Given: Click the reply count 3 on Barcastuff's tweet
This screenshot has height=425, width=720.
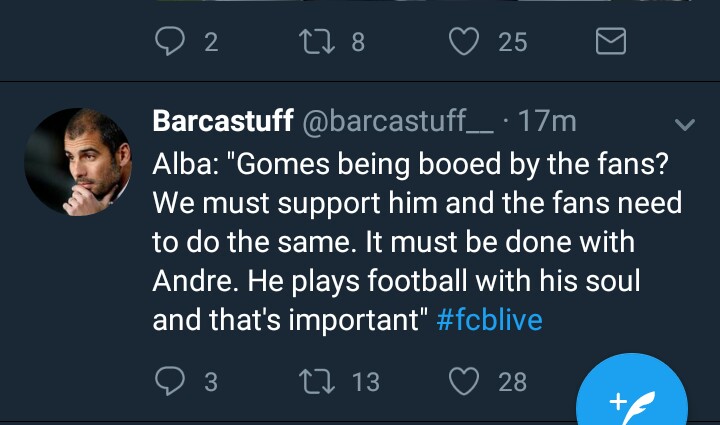Looking at the screenshot, I should pos(210,382).
